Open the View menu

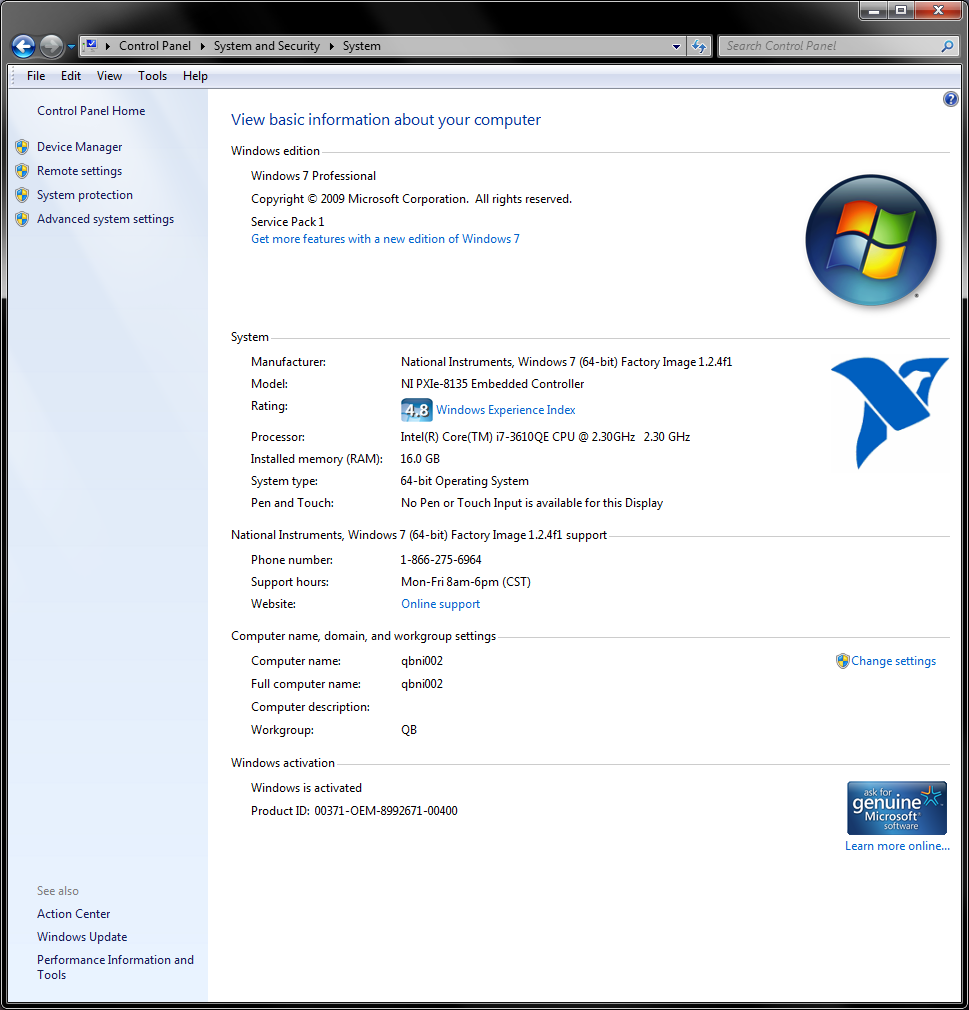110,76
